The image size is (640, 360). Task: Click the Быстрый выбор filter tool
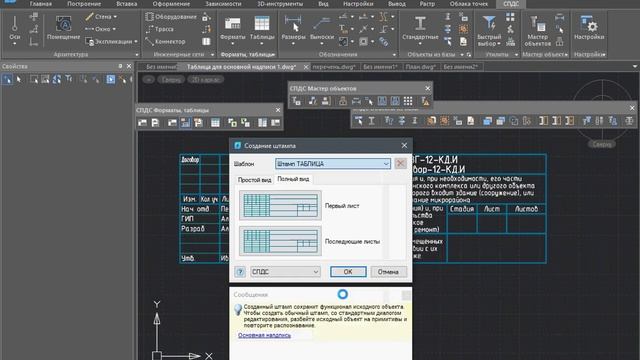coord(489,30)
